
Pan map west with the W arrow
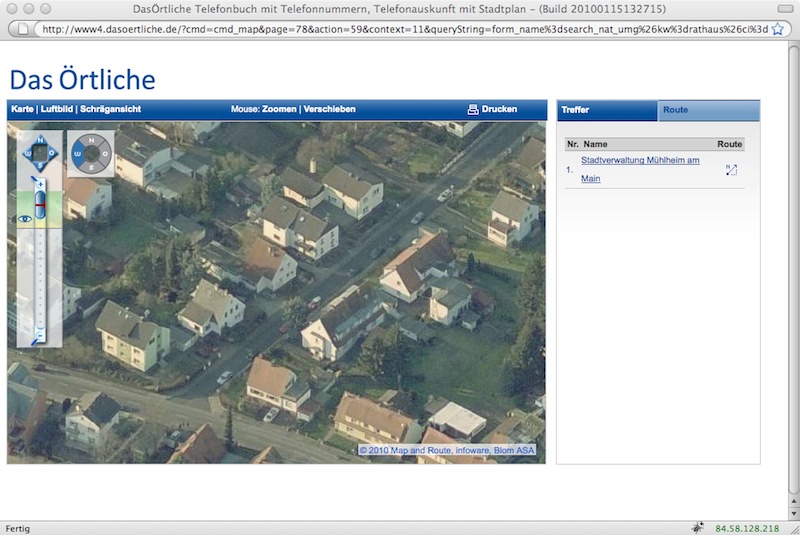point(27,153)
